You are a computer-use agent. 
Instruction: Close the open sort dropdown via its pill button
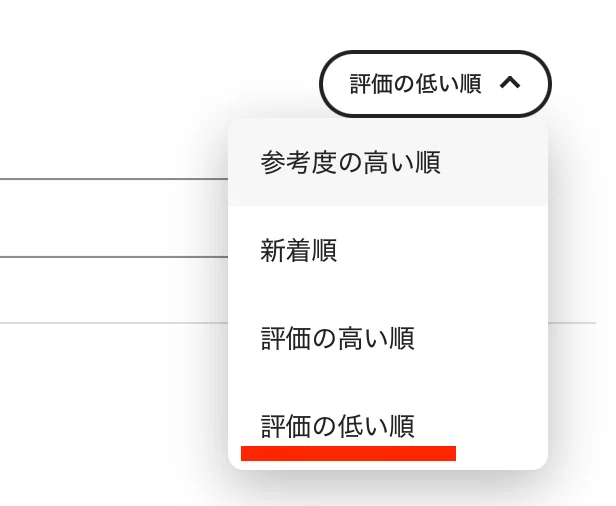click(435, 84)
